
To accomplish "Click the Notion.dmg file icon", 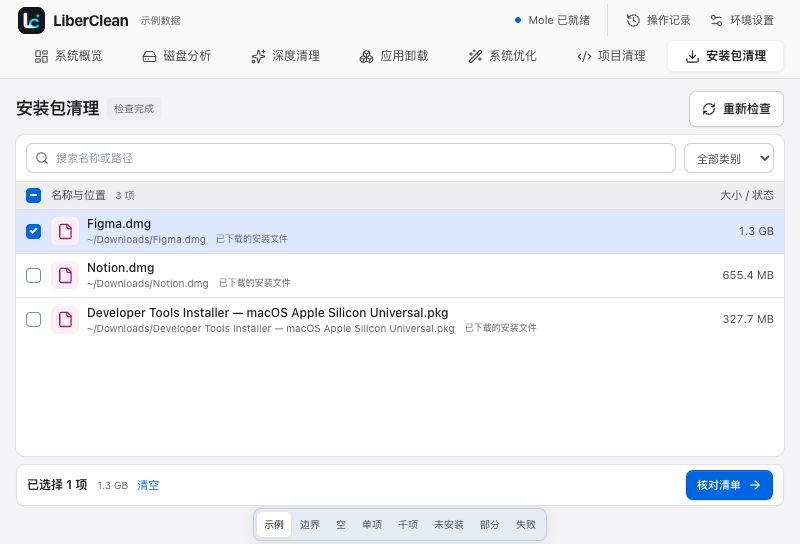I will (65, 276).
